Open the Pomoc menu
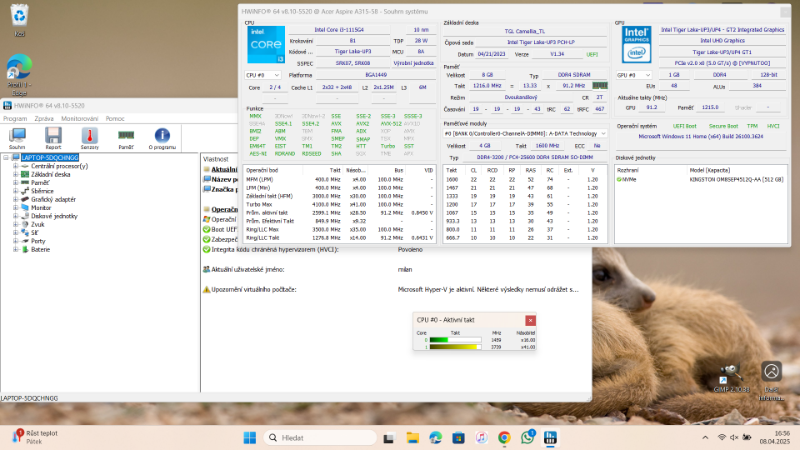This screenshot has height=450, width=800. click(115, 118)
